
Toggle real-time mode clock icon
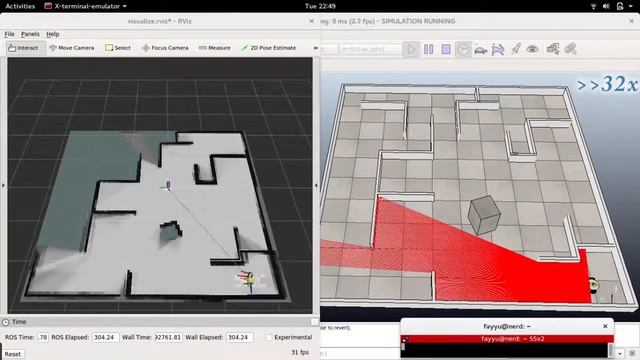click(463, 49)
